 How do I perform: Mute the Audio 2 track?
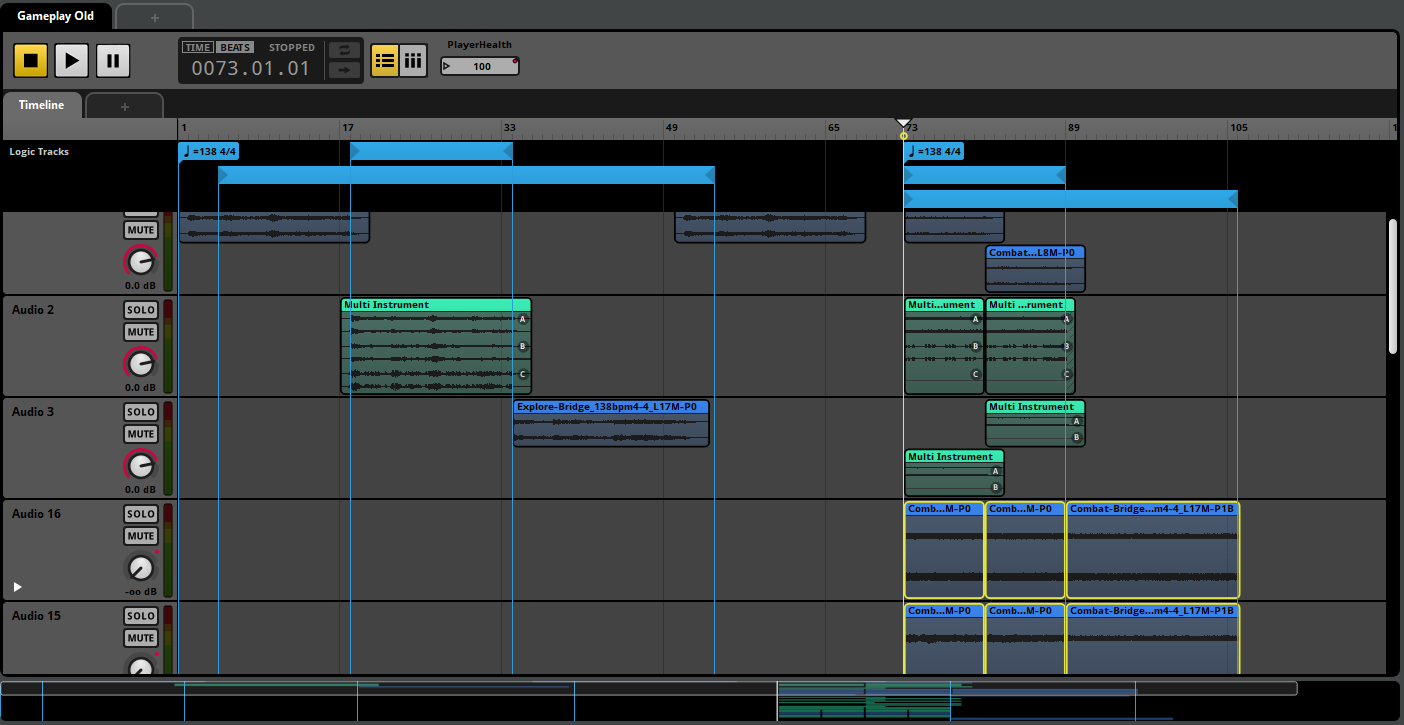pyautogui.click(x=140, y=332)
